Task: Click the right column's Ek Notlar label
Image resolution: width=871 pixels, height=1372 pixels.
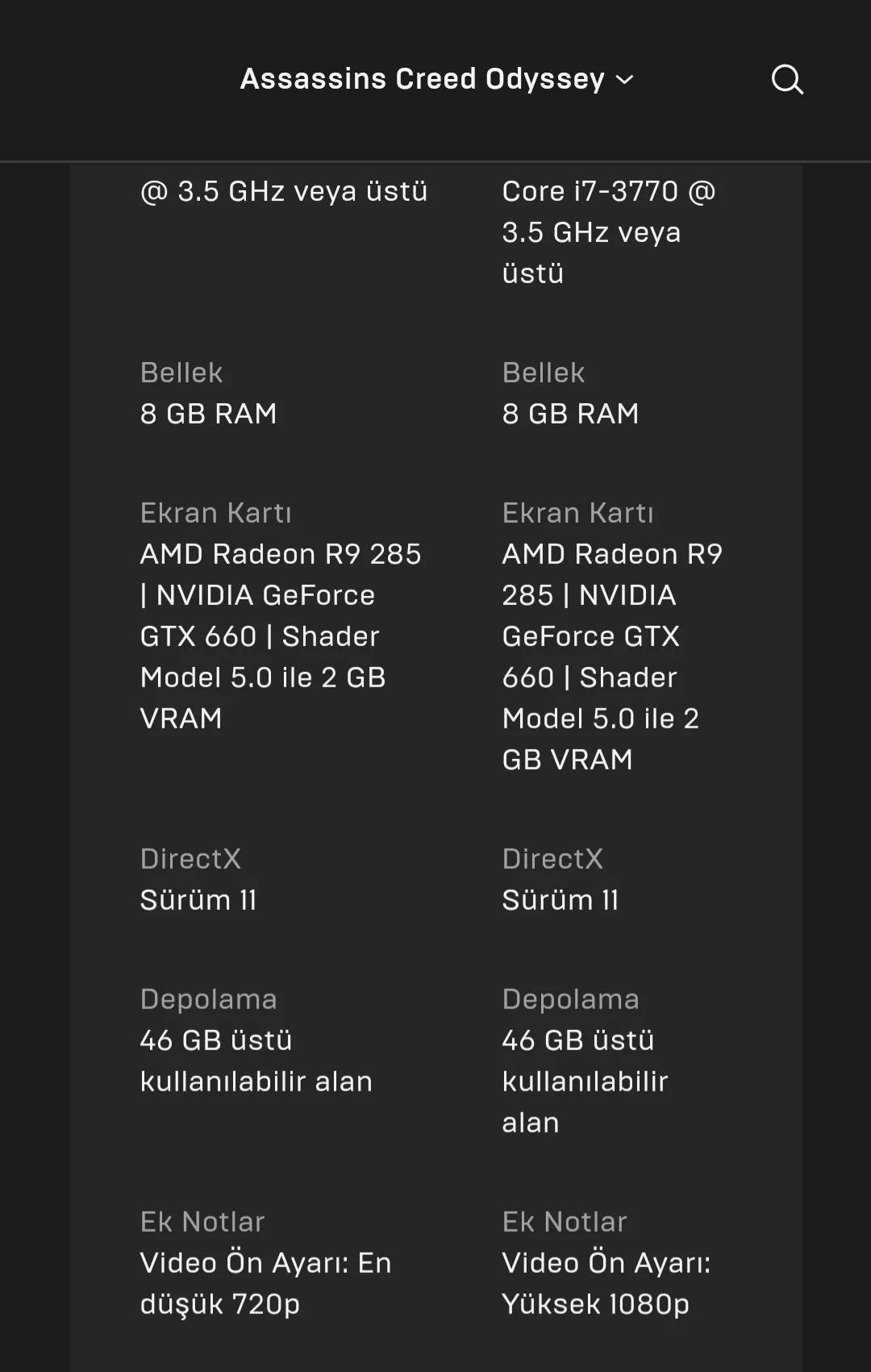Action: [x=565, y=1222]
